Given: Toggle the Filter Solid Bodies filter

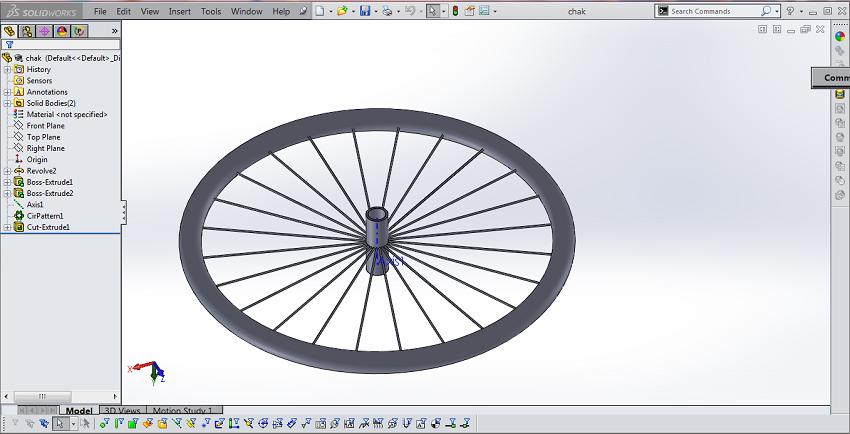Looking at the screenshot, I should [x=163, y=424].
